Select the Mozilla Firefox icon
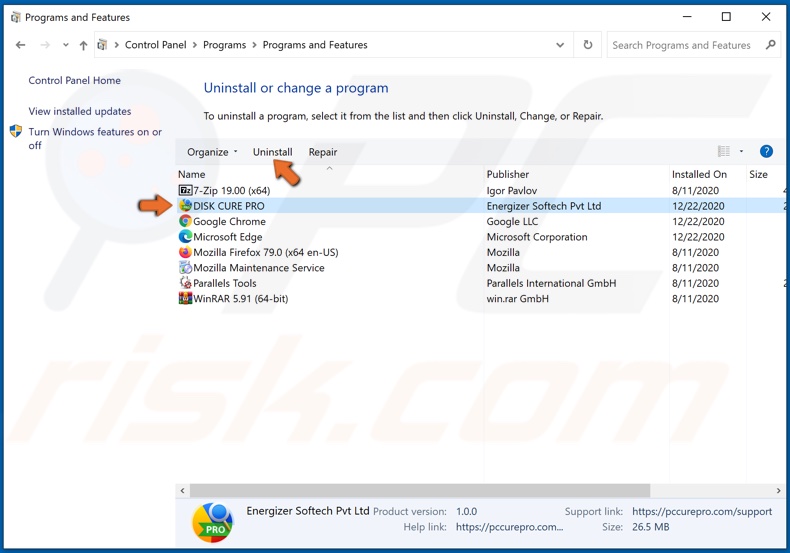The image size is (790, 553). click(x=185, y=252)
